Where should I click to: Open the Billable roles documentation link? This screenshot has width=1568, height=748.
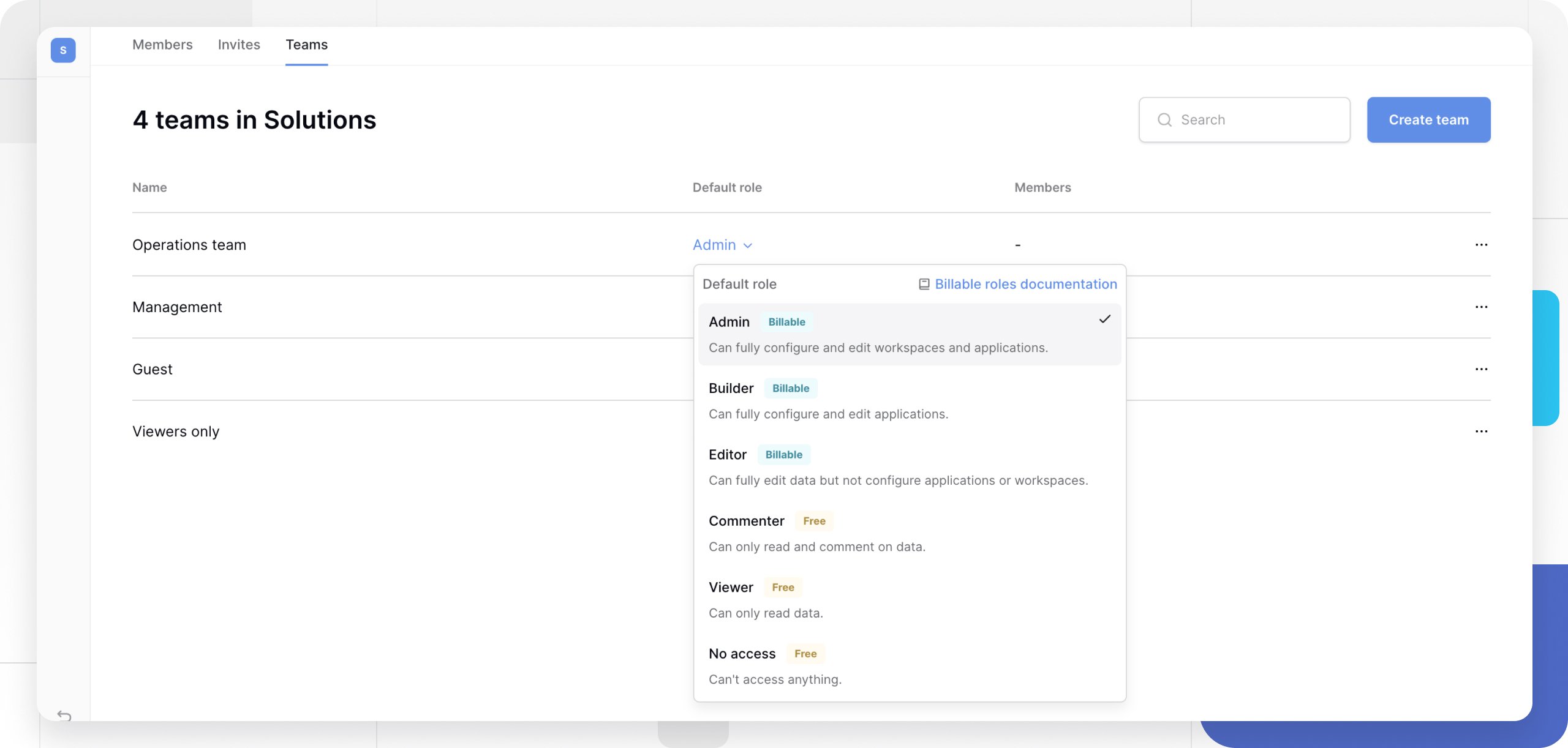1025,283
